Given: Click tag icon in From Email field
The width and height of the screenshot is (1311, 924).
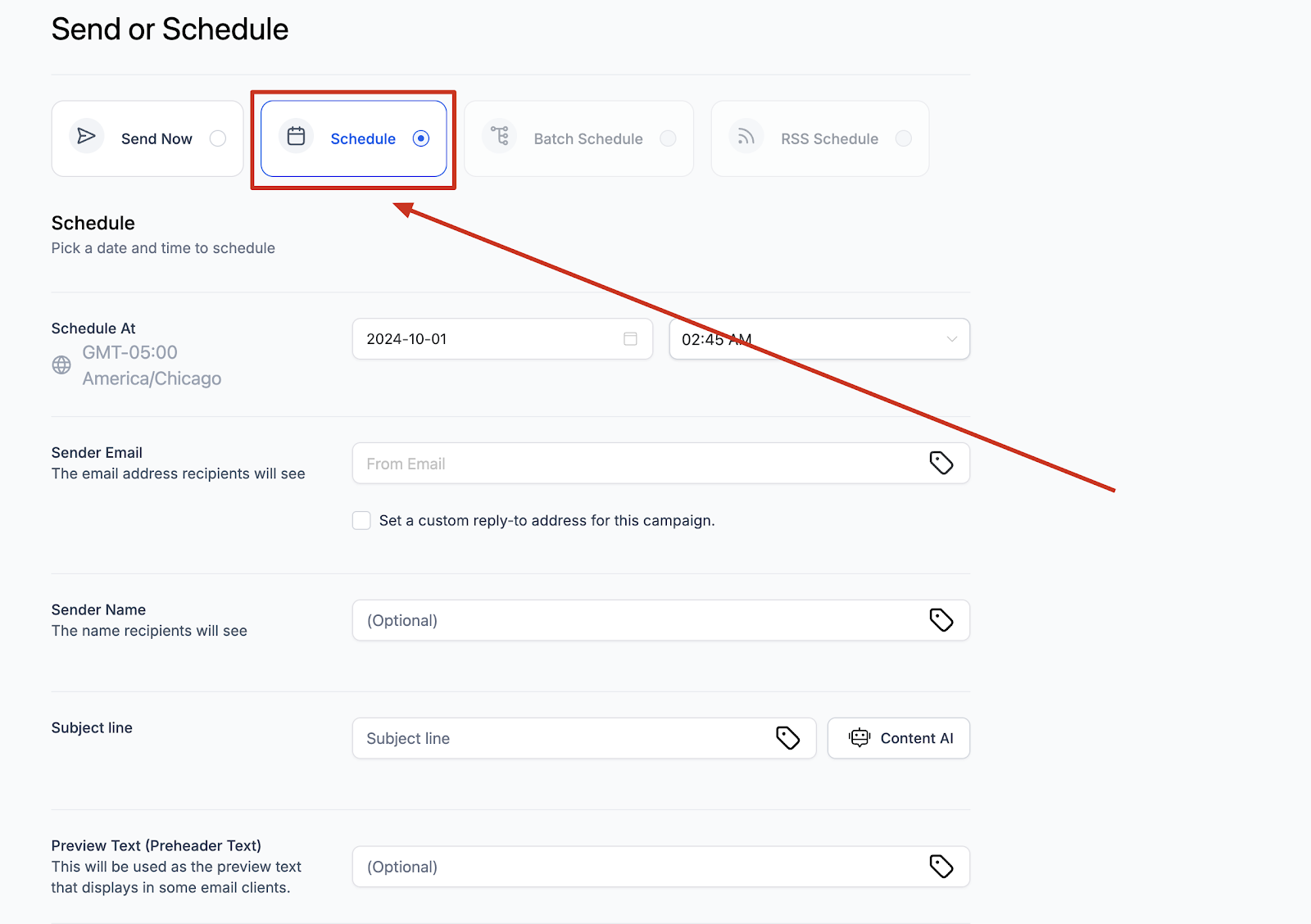Looking at the screenshot, I should (941, 463).
